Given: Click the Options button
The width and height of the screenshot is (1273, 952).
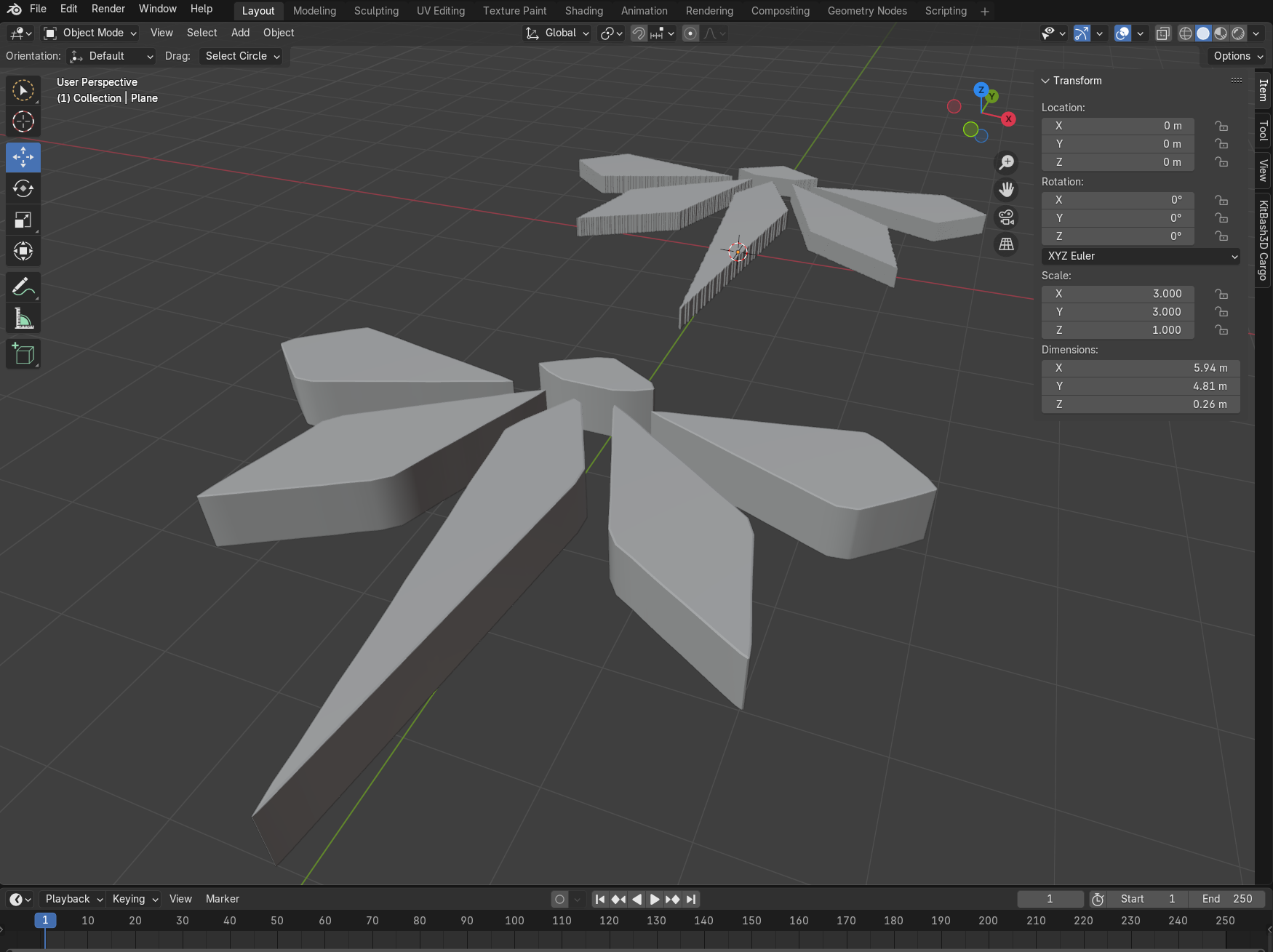Looking at the screenshot, I should pos(1237,56).
